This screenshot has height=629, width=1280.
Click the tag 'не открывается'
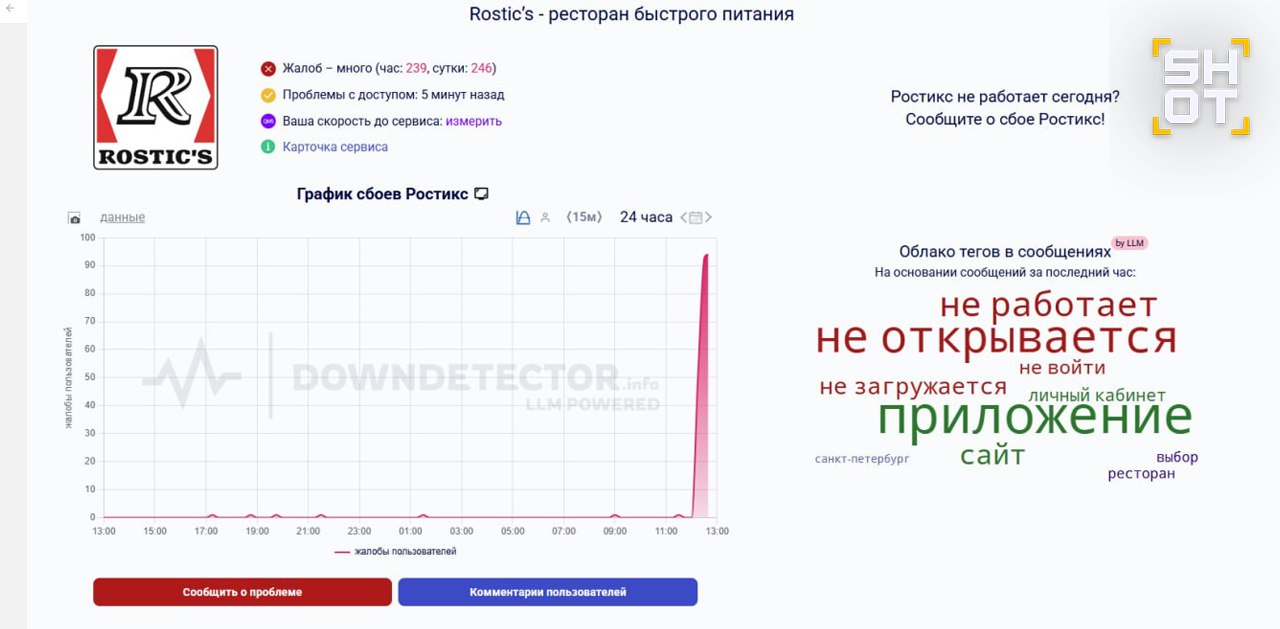[x=996, y=338]
